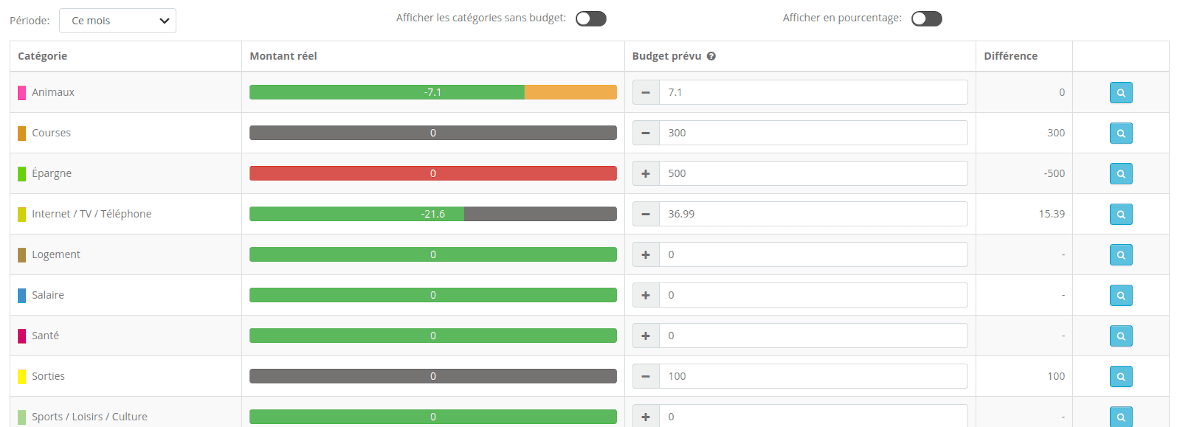Enable Afficher en pourcentage switch
The height and width of the screenshot is (427, 1180).
pyautogui.click(x=926, y=18)
